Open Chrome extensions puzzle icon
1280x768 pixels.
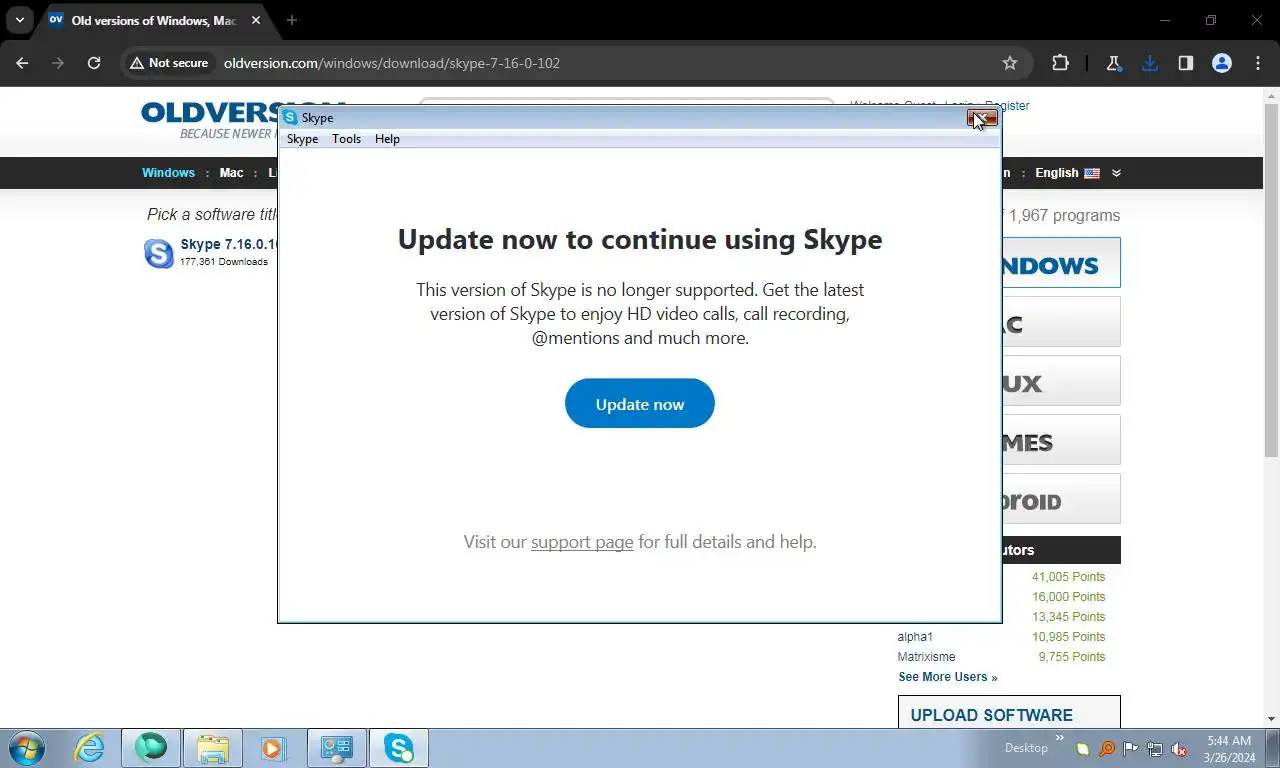[x=1060, y=63]
